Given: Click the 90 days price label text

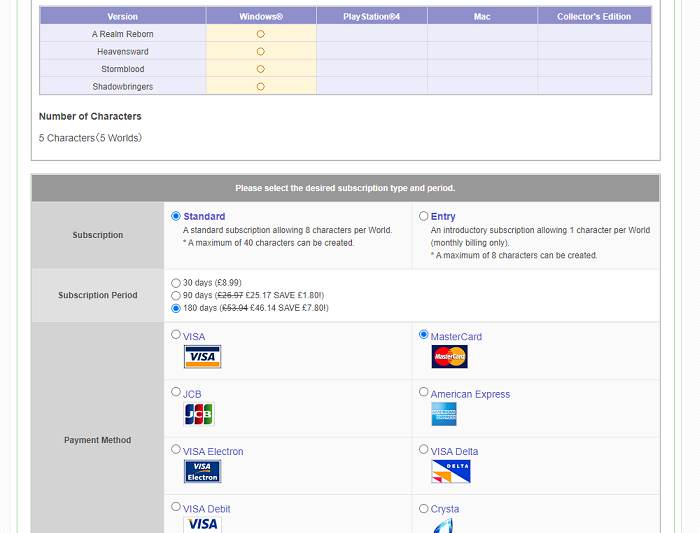Looking at the screenshot, I should tap(254, 295).
